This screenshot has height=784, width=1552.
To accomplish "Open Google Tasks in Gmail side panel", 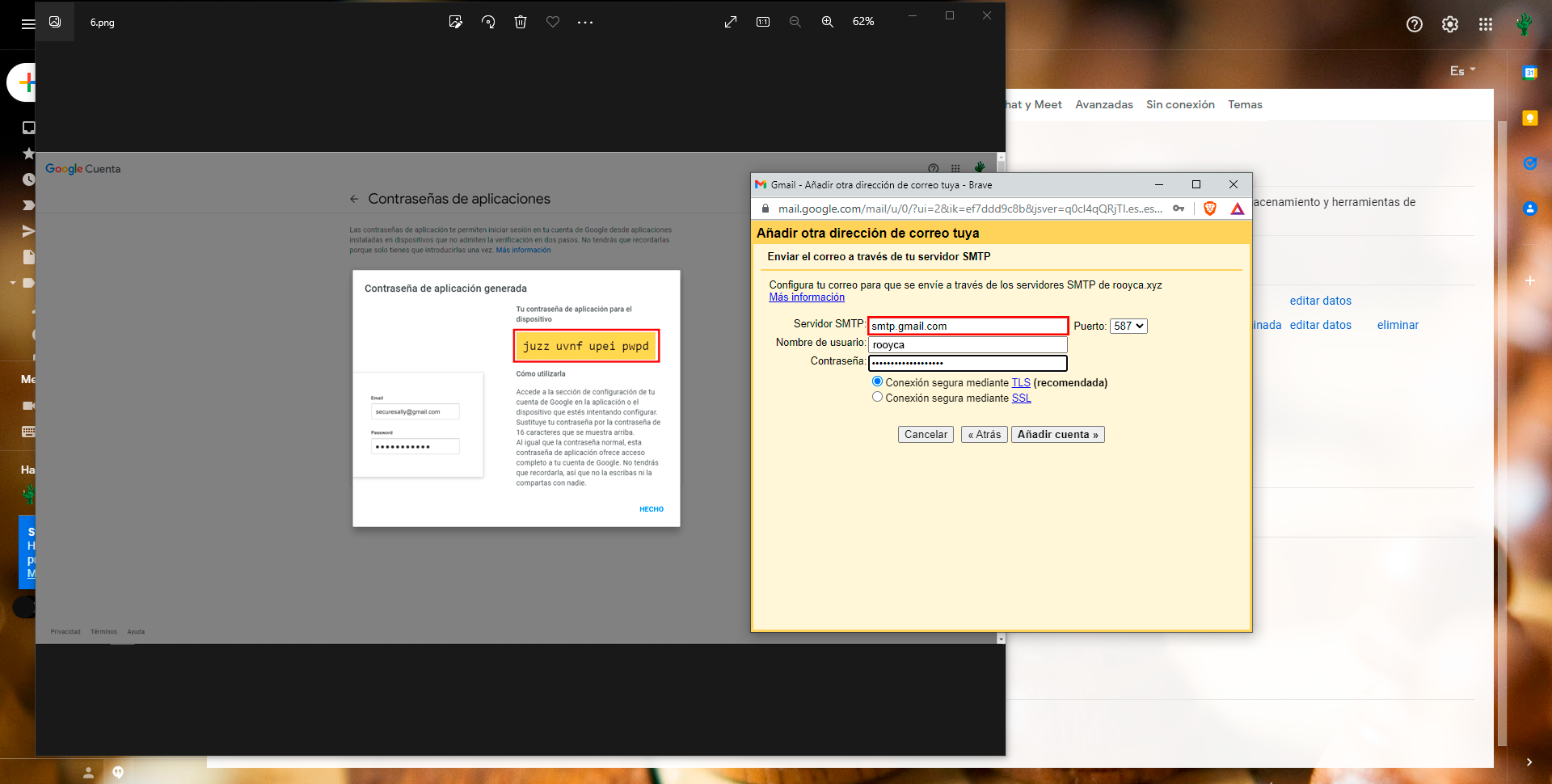I will pyautogui.click(x=1530, y=163).
